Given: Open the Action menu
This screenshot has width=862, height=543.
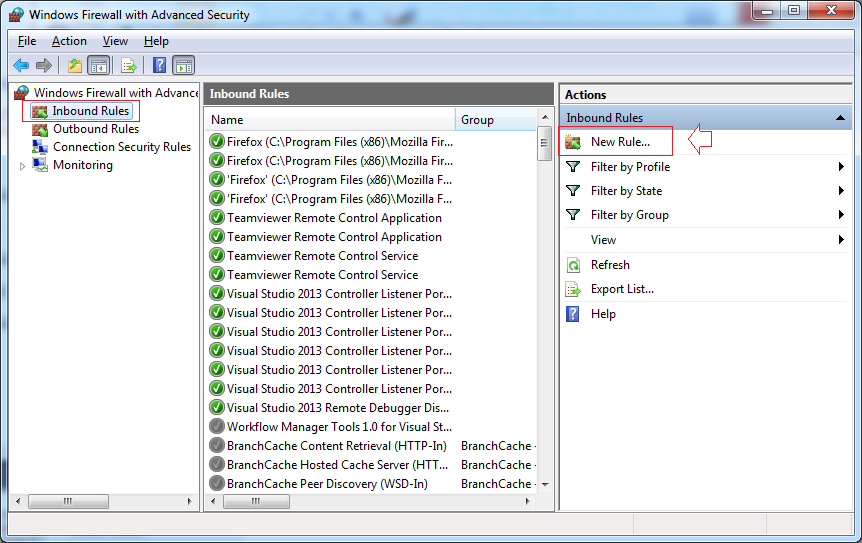Looking at the screenshot, I should 69,41.
